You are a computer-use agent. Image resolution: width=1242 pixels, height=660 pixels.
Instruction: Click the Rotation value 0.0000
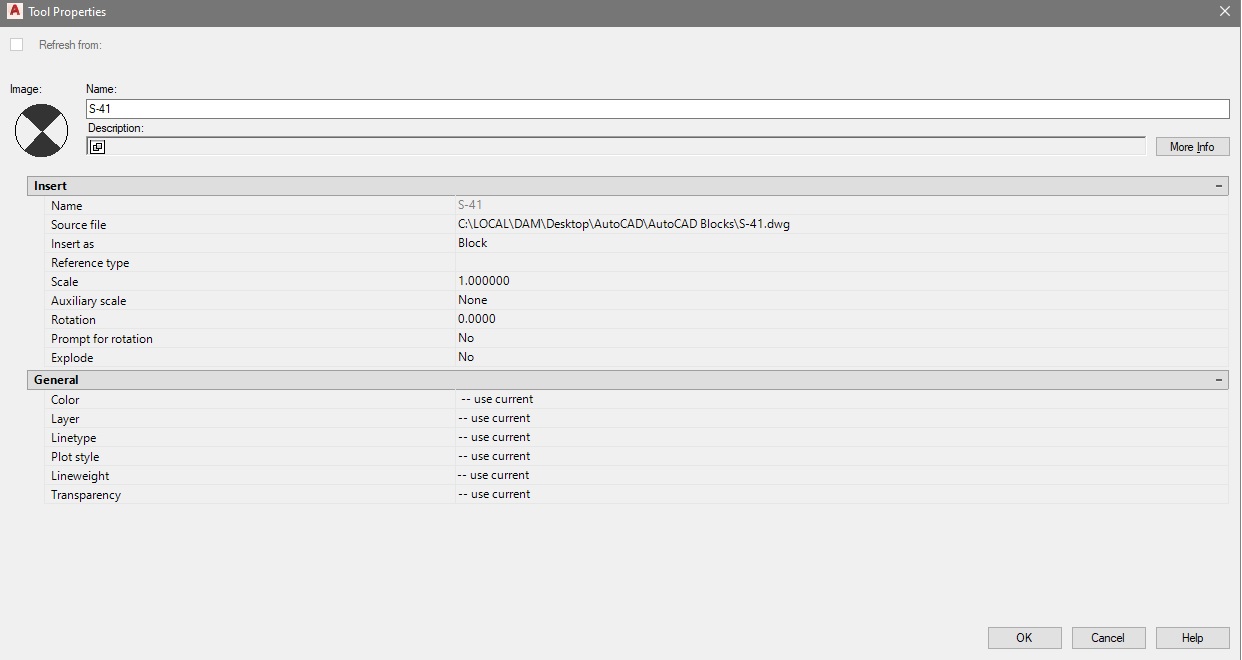[477, 319]
